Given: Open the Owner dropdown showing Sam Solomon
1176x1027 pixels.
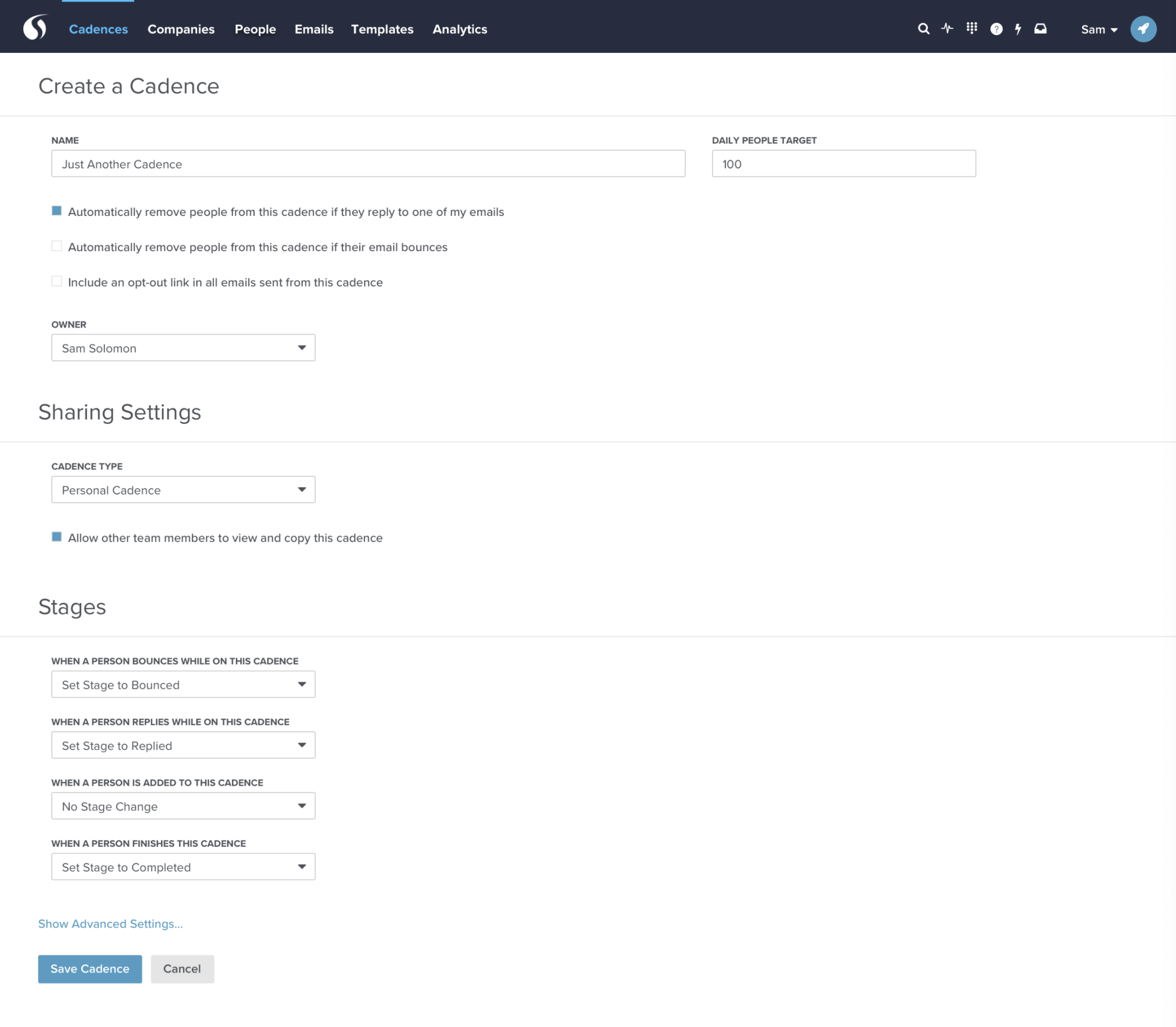Looking at the screenshot, I should point(183,348).
